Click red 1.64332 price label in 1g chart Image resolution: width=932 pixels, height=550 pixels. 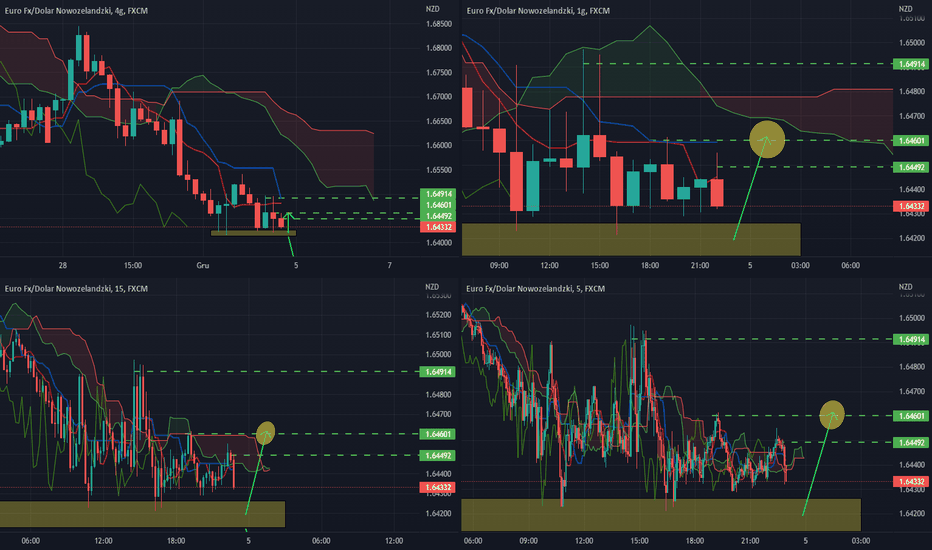[911, 206]
